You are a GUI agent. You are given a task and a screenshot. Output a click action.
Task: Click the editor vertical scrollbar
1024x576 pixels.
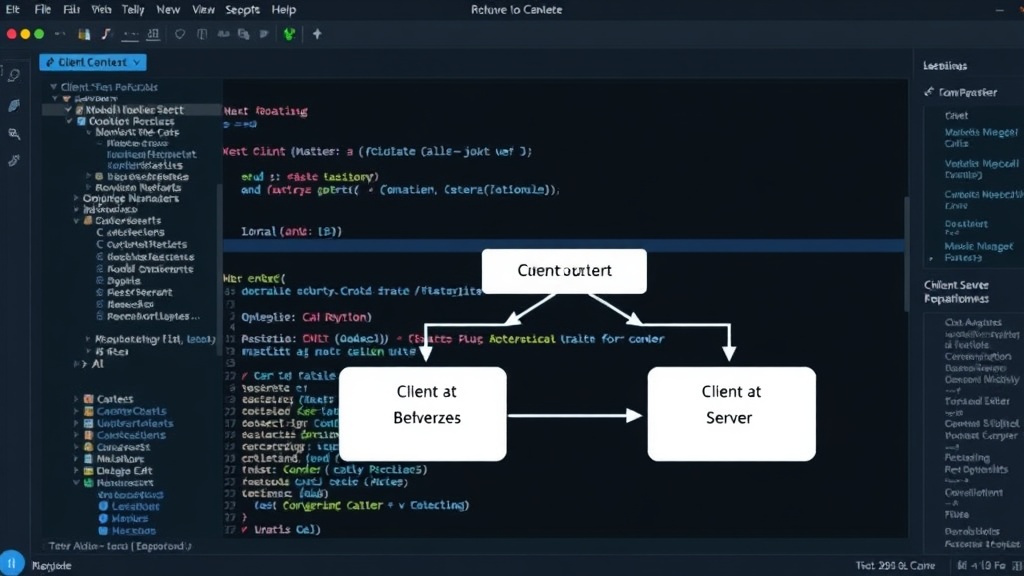[x=906, y=255]
